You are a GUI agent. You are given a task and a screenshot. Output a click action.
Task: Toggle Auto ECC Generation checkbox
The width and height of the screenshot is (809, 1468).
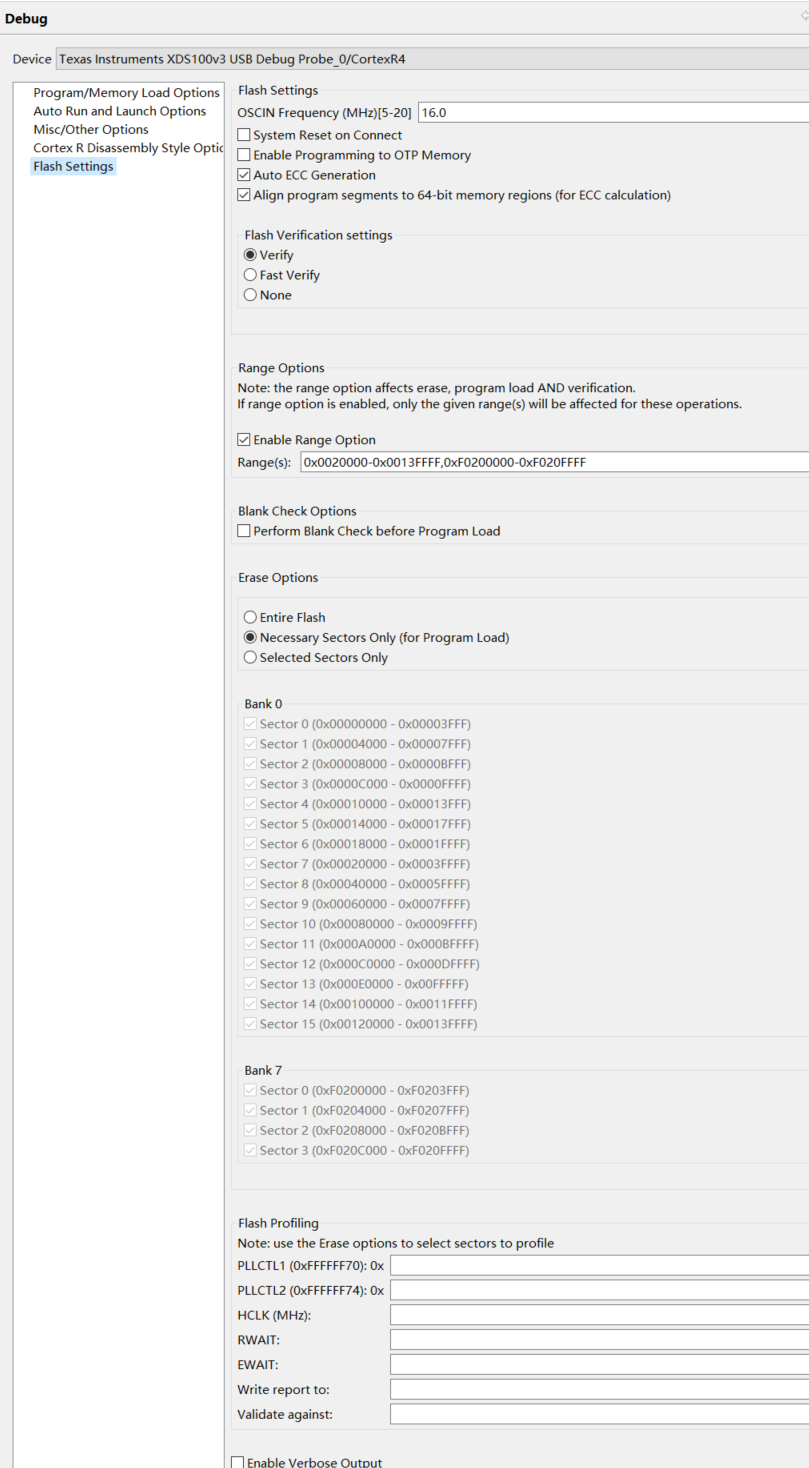(244, 175)
